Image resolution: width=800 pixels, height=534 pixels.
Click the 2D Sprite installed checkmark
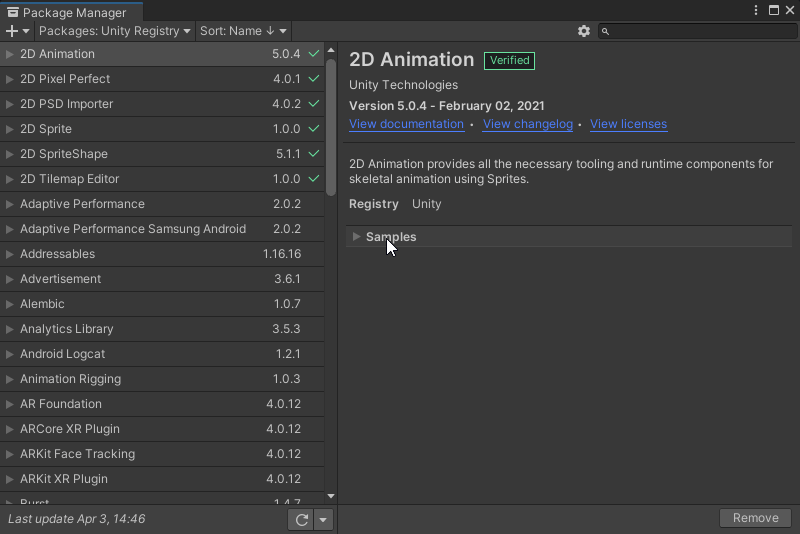[314, 129]
